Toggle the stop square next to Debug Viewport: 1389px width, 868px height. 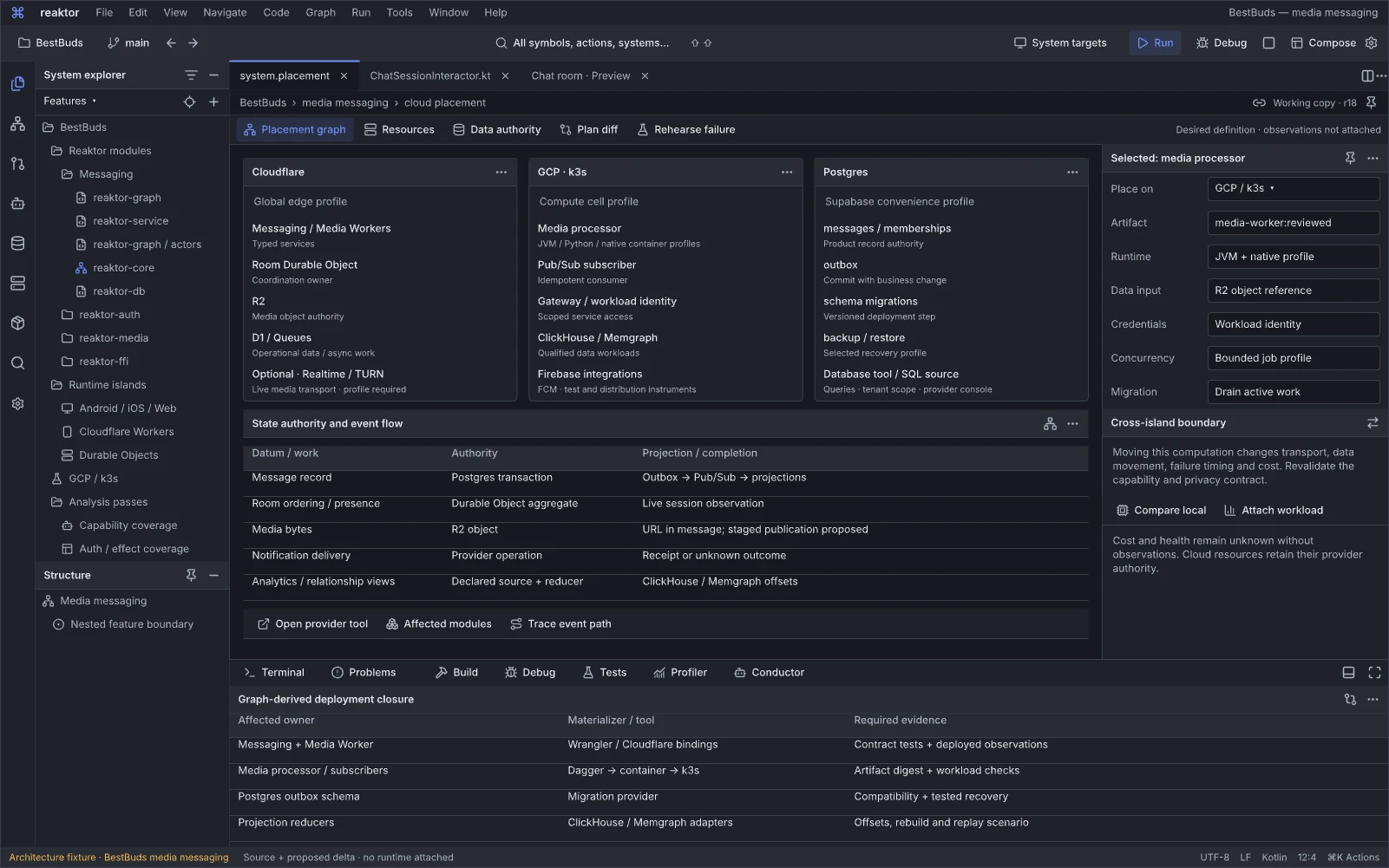(x=1268, y=42)
